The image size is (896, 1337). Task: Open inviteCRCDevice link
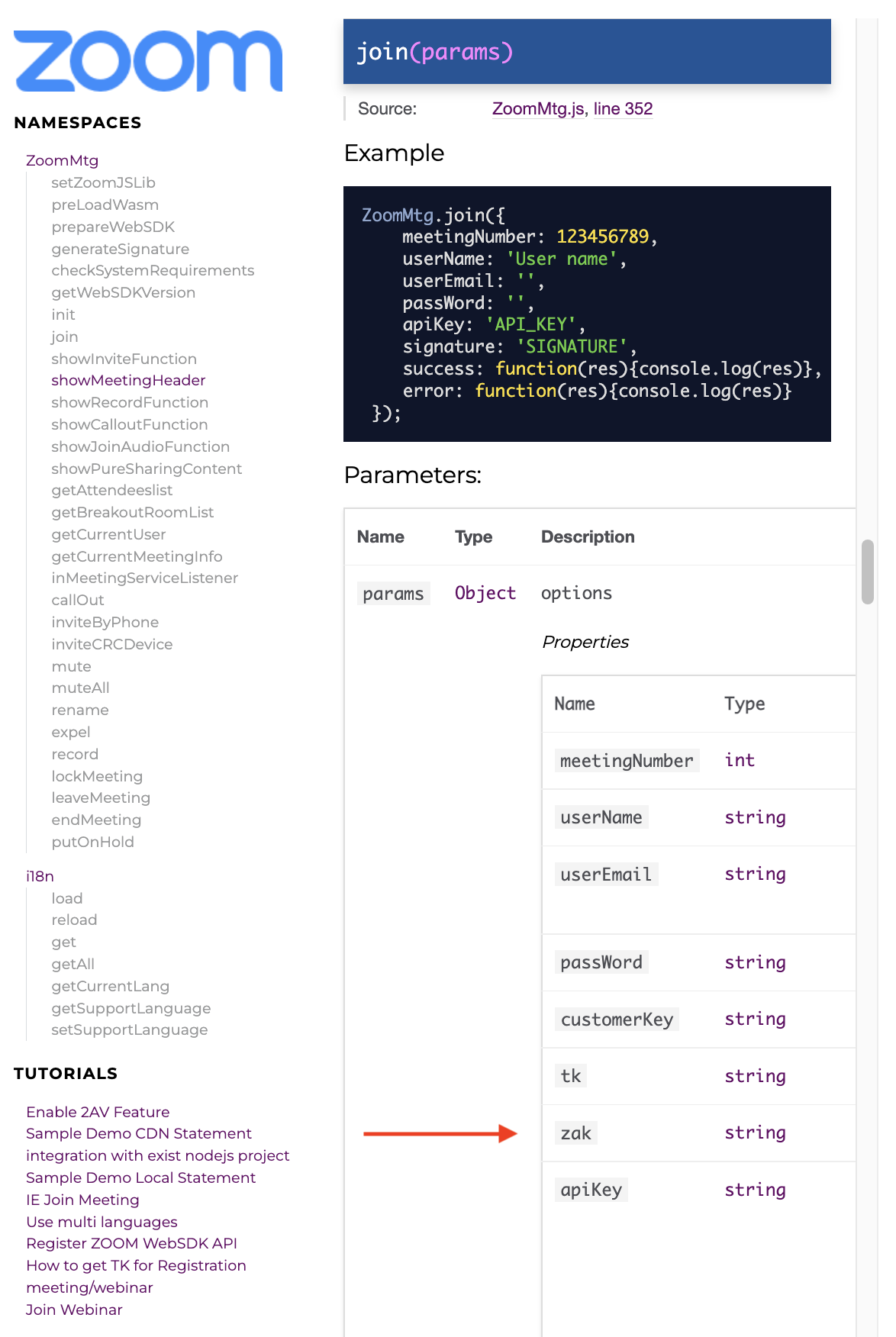pos(111,644)
